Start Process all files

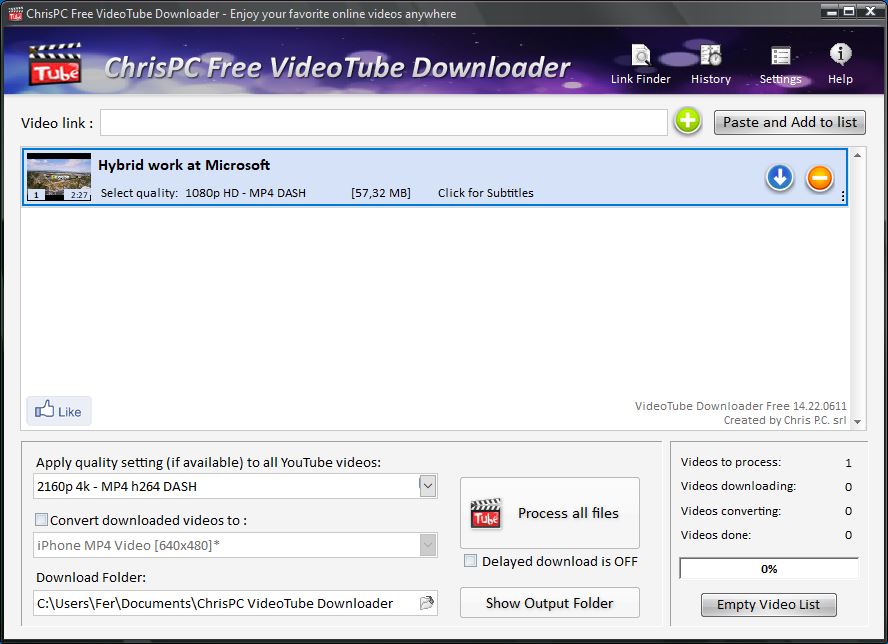pos(549,513)
